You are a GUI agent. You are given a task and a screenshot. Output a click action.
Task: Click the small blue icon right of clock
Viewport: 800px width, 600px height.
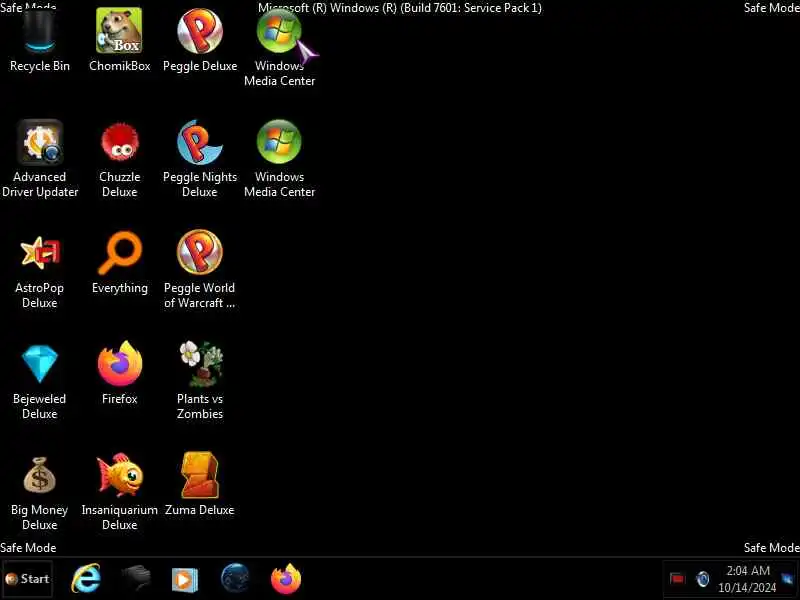tap(787, 579)
